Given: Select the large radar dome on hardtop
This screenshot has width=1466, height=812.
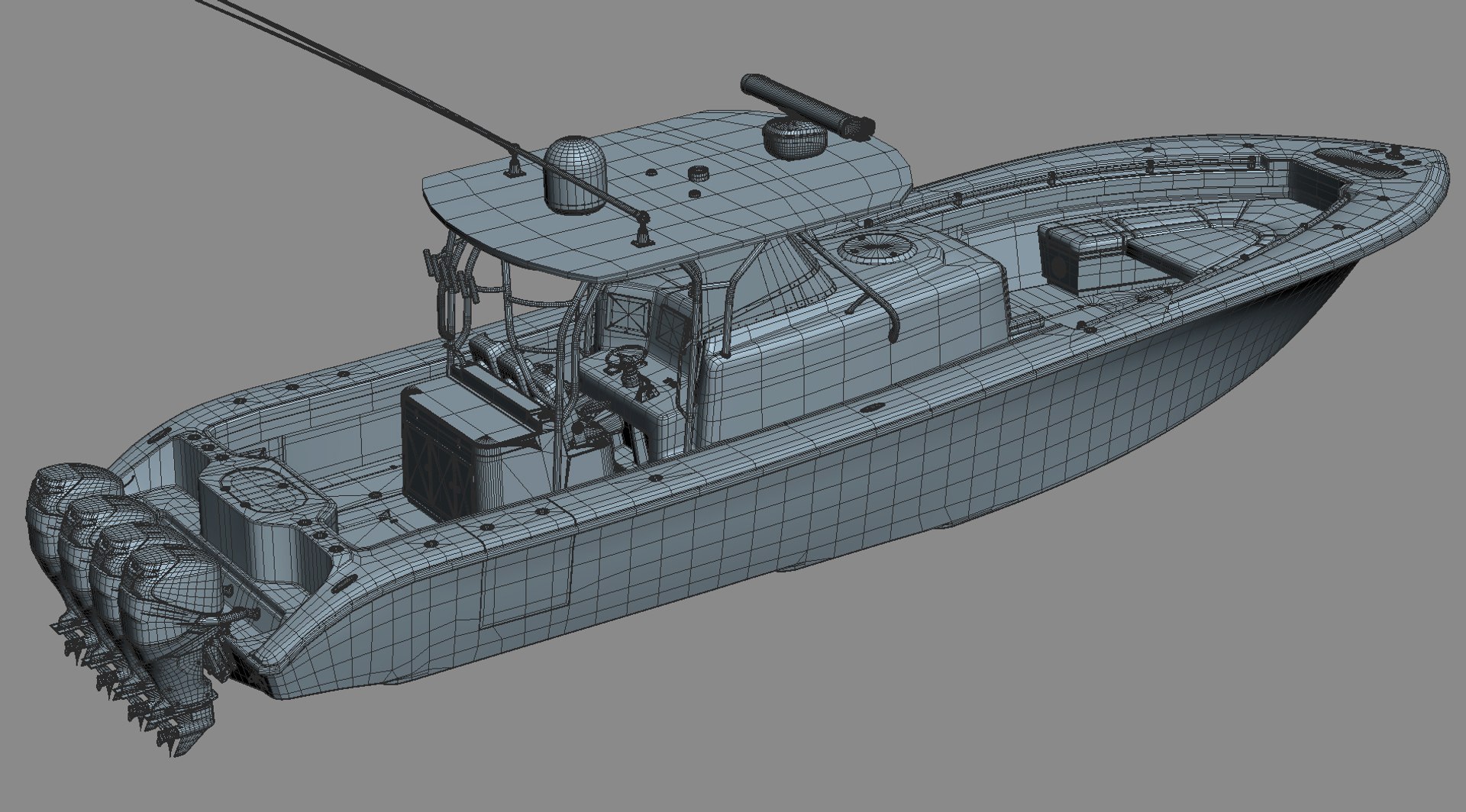Looking at the screenshot, I should (x=573, y=176).
